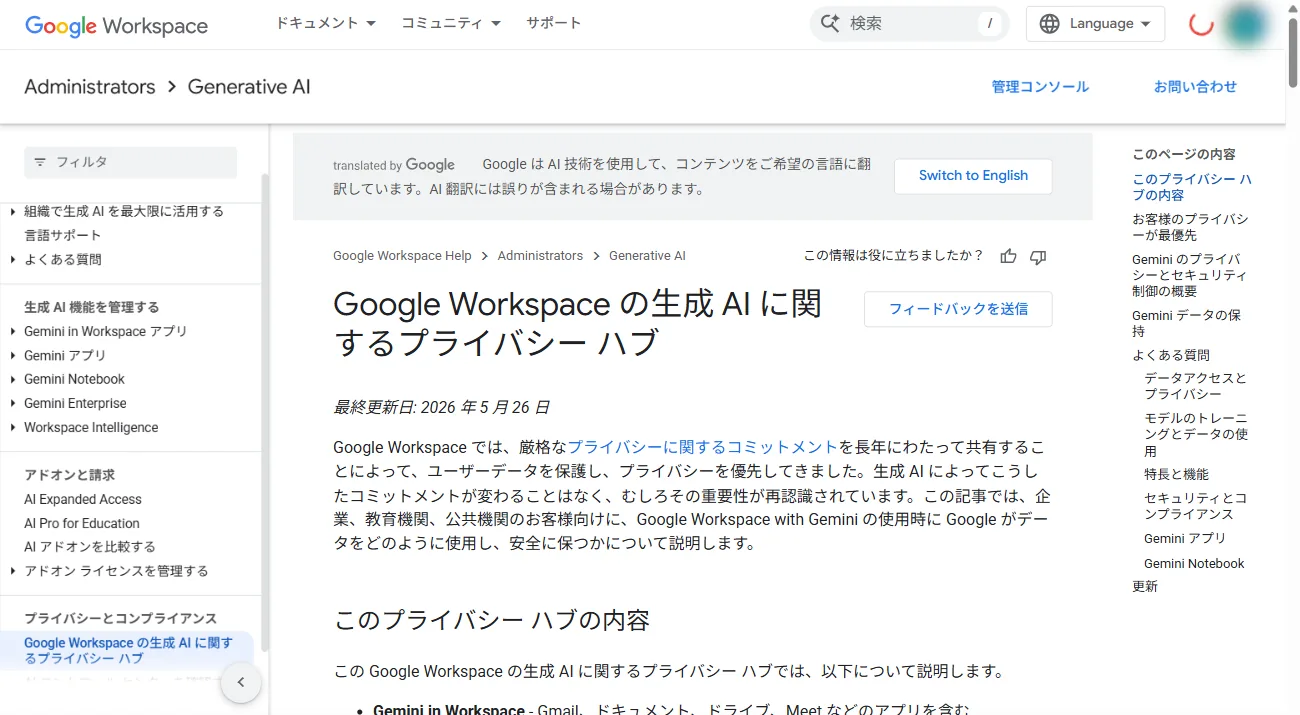
Task: Click the globe Language icon
Action: [1049, 24]
